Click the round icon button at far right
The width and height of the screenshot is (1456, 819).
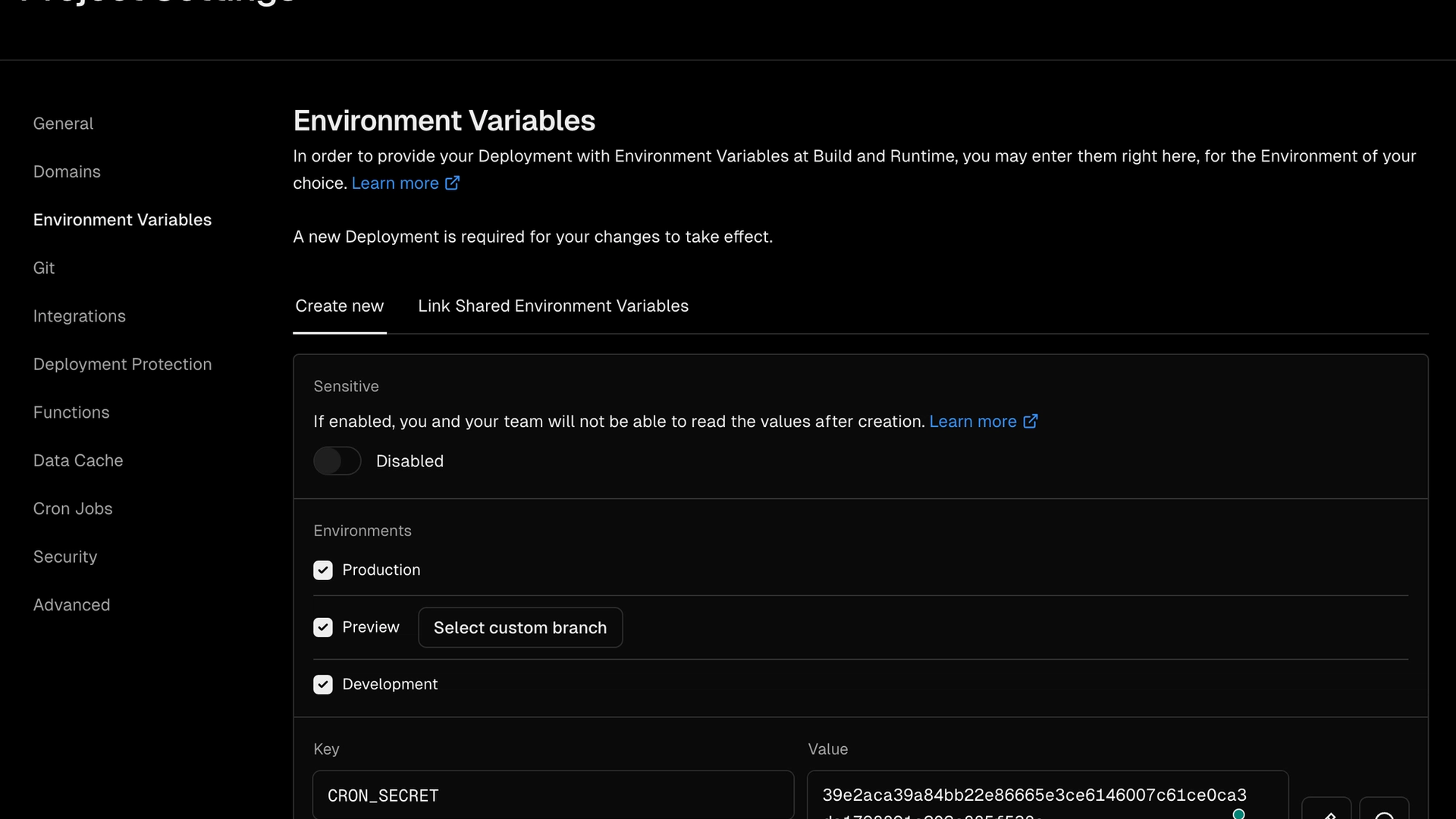1384,811
